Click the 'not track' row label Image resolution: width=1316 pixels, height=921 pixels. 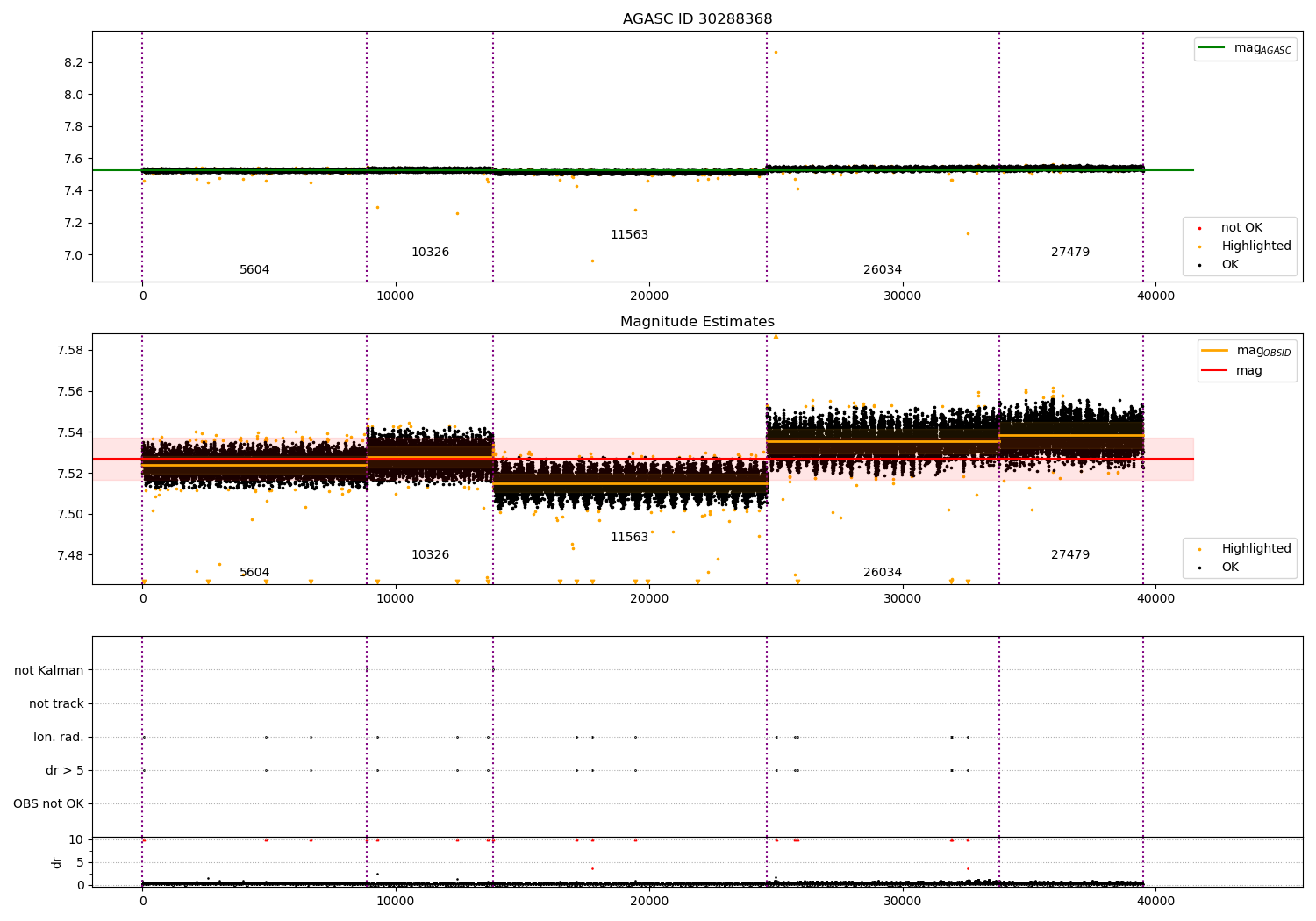[x=56, y=704]
